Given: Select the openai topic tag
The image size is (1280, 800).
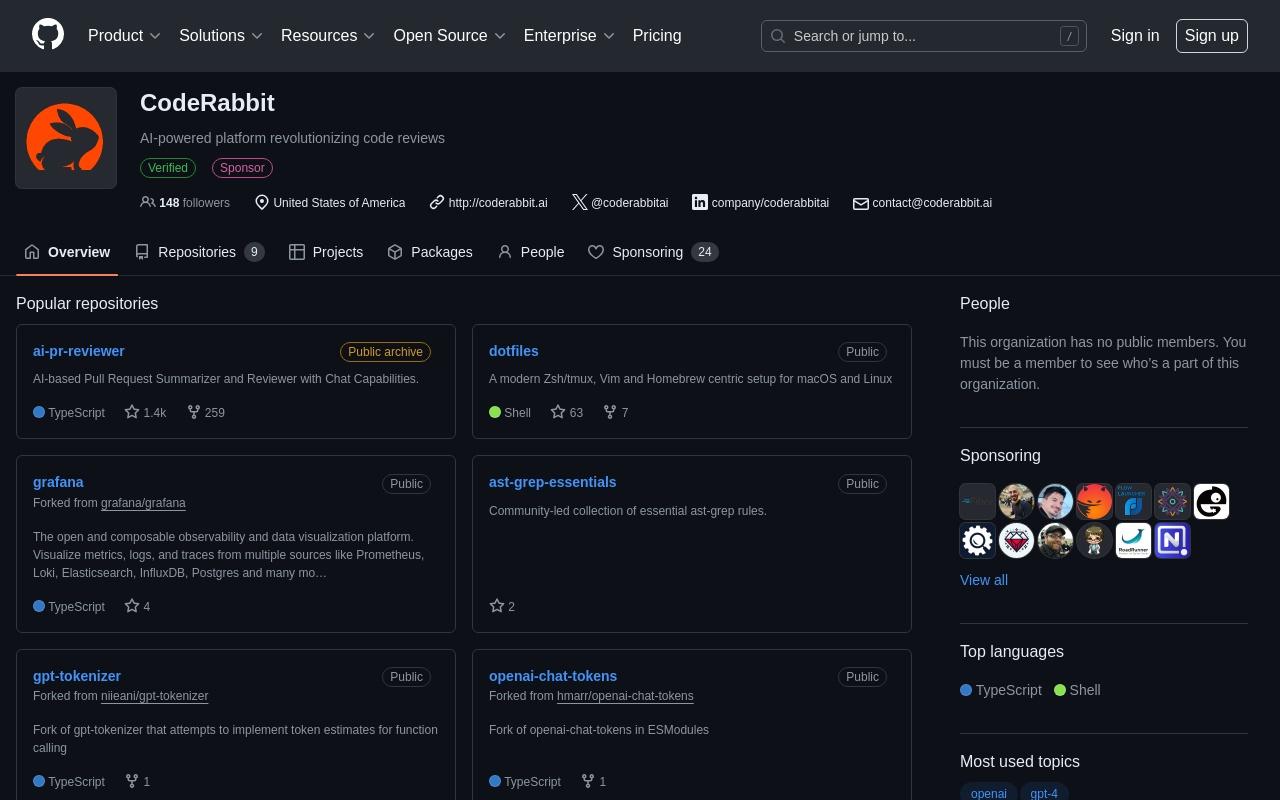Looking at the screenshot, I should point(989,793).
